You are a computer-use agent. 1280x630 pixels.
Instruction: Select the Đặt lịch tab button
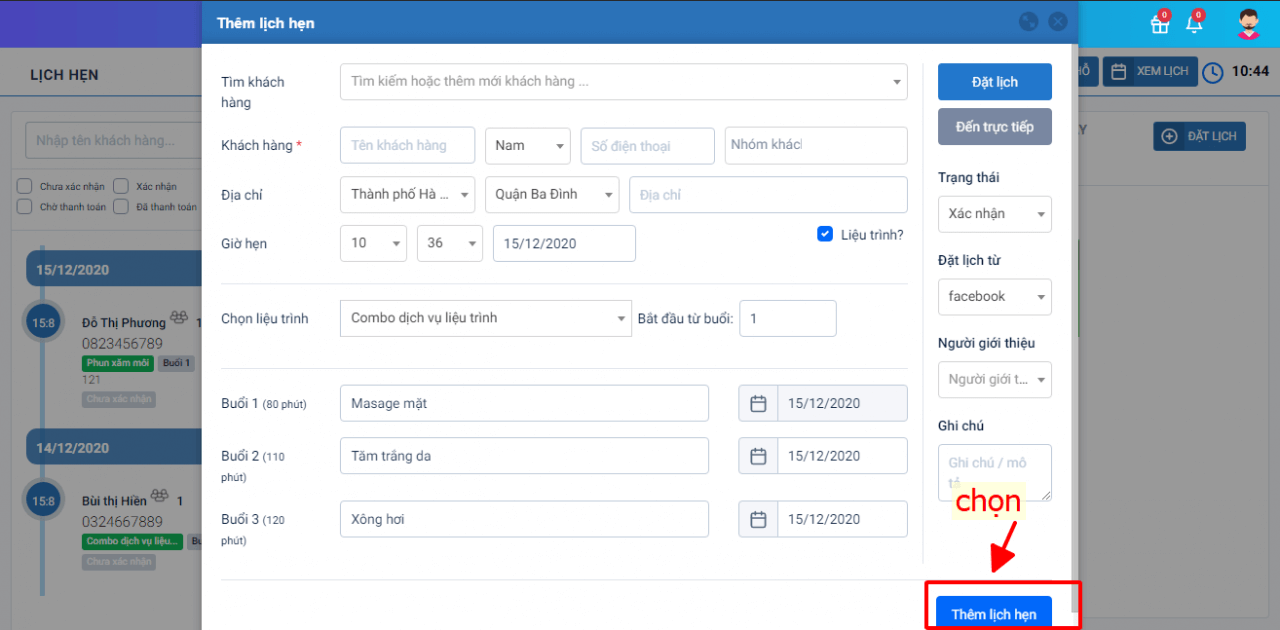point(994,82)
